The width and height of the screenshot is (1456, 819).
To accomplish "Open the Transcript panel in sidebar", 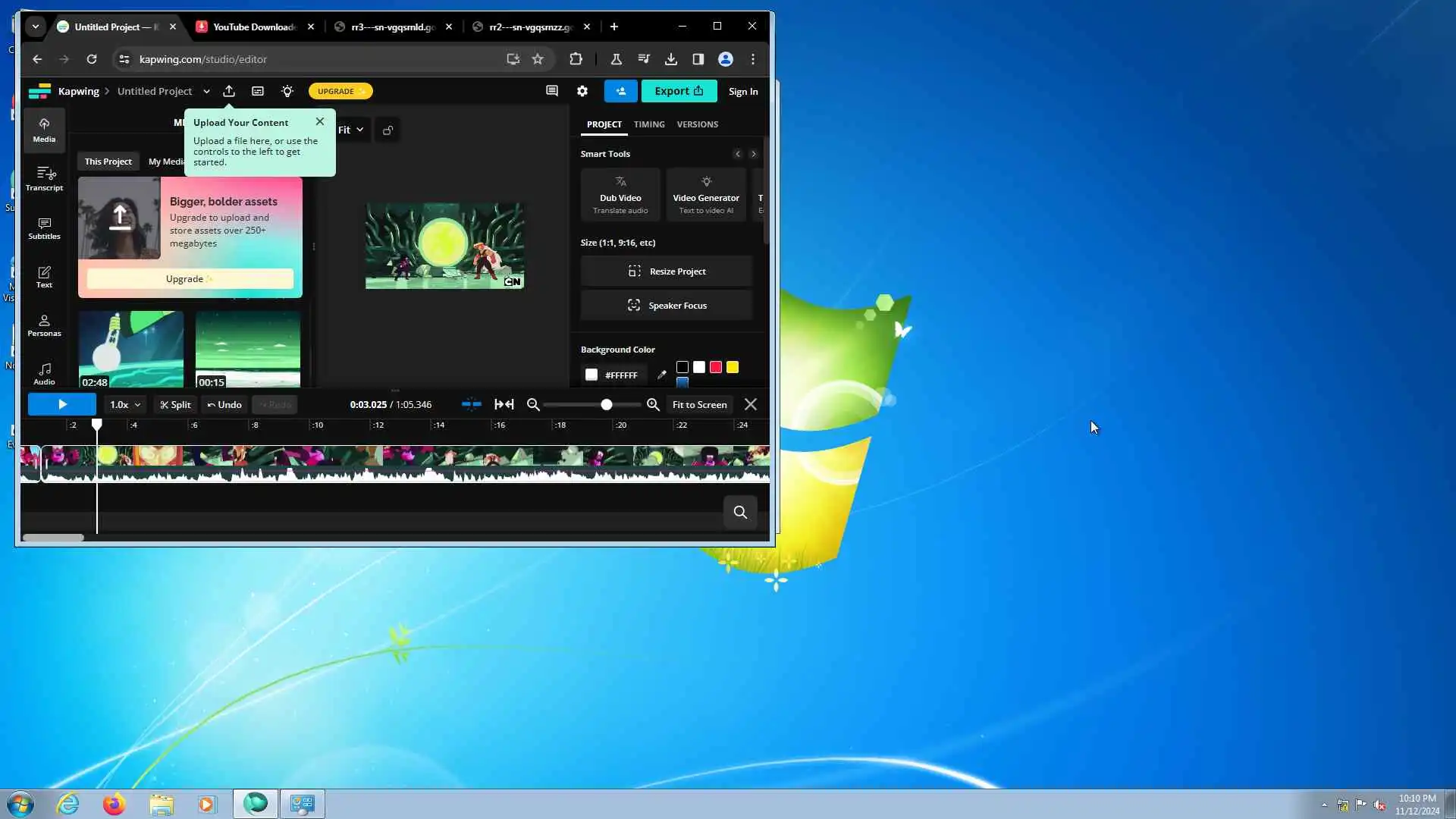I will point(44,179).
